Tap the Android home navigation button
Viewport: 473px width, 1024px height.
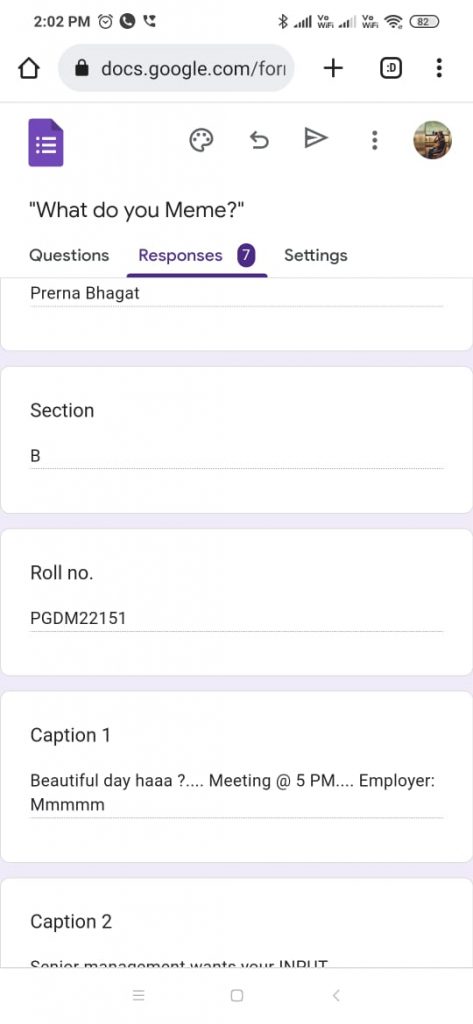click(237, 995)
